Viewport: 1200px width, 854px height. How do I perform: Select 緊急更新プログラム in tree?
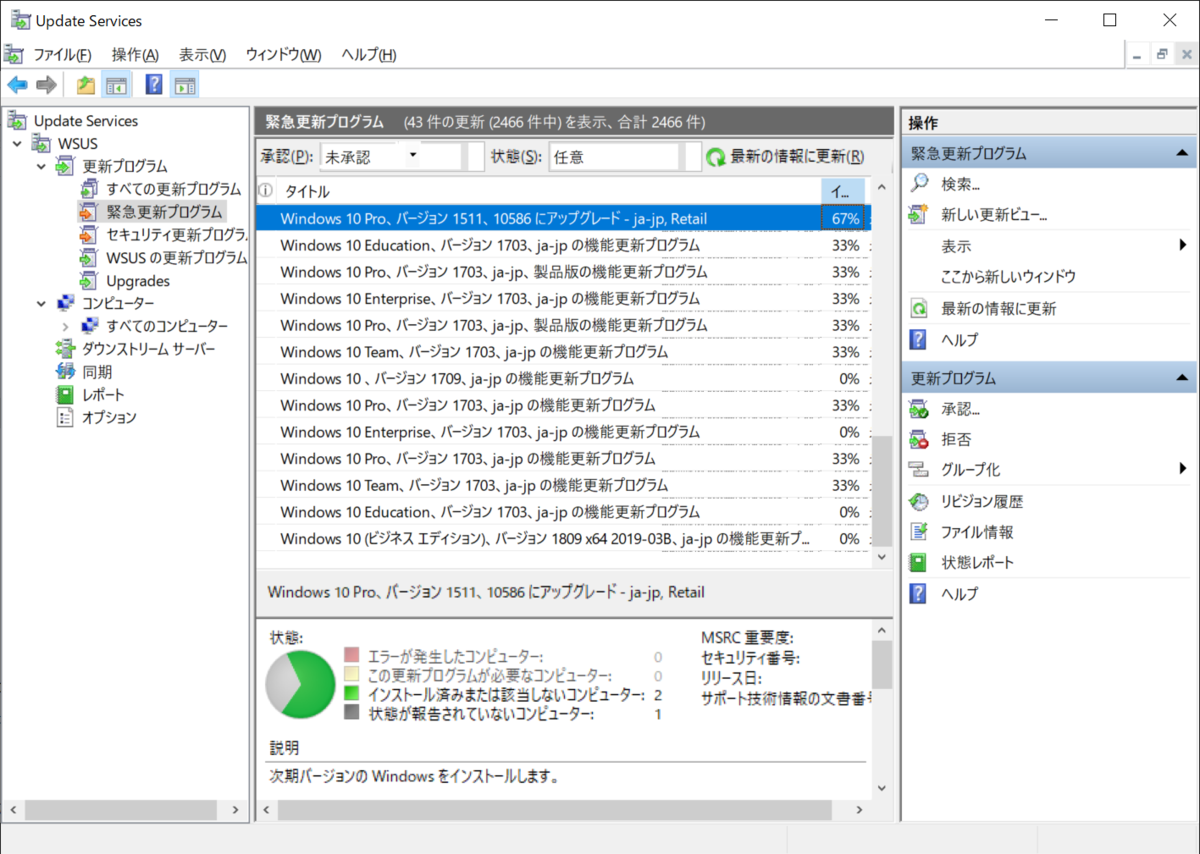[x=165, y=212]
